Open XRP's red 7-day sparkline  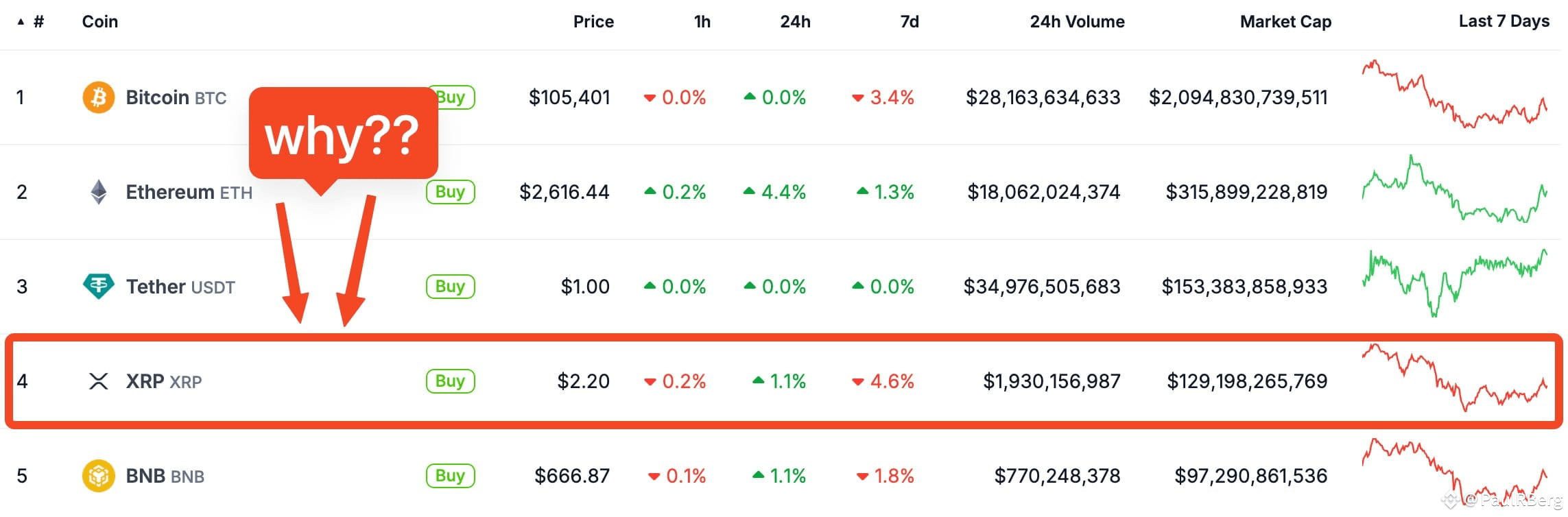pos(1454,378)
